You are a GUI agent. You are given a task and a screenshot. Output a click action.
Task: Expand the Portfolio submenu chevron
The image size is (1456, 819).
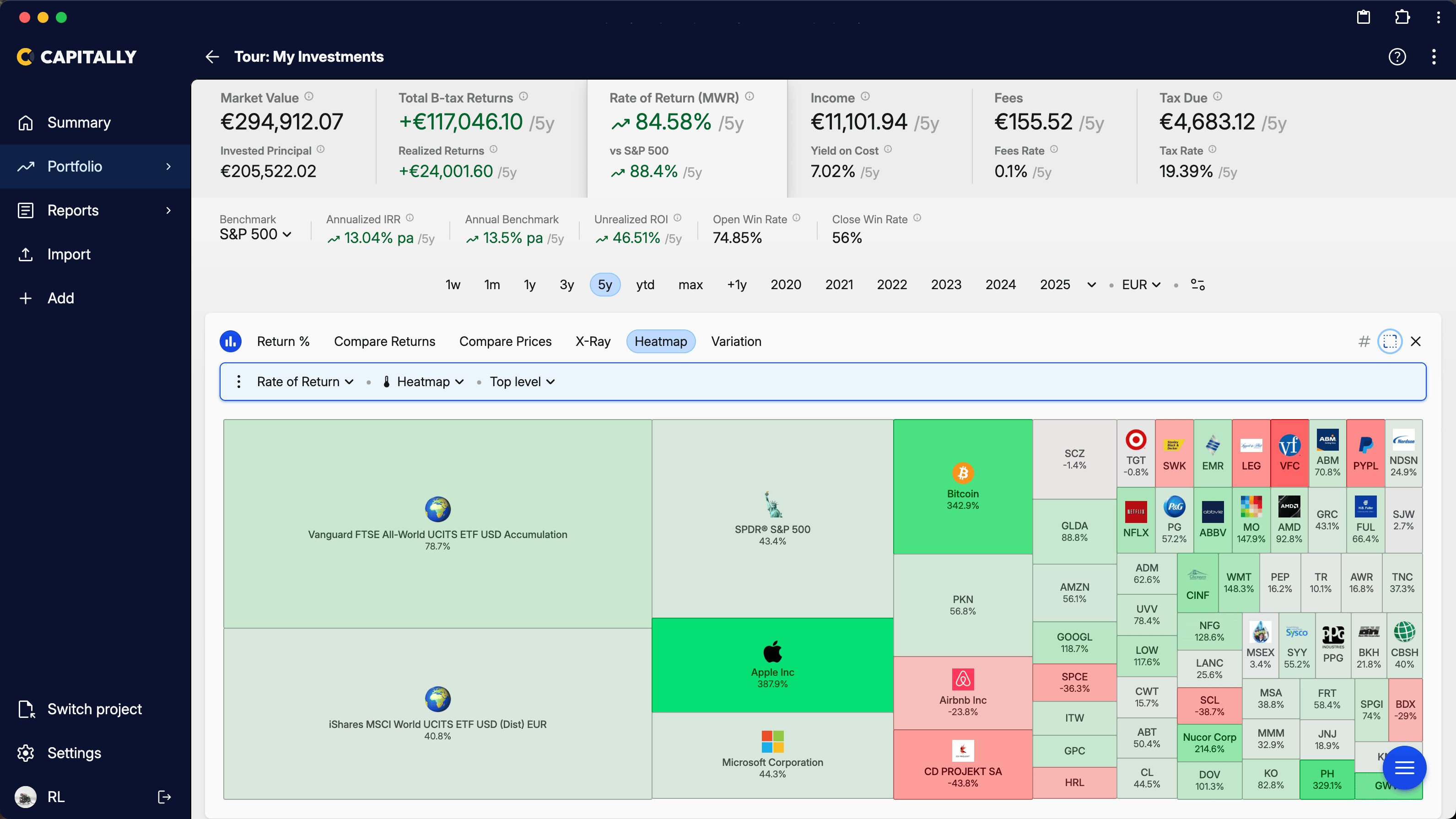[168, 166]
